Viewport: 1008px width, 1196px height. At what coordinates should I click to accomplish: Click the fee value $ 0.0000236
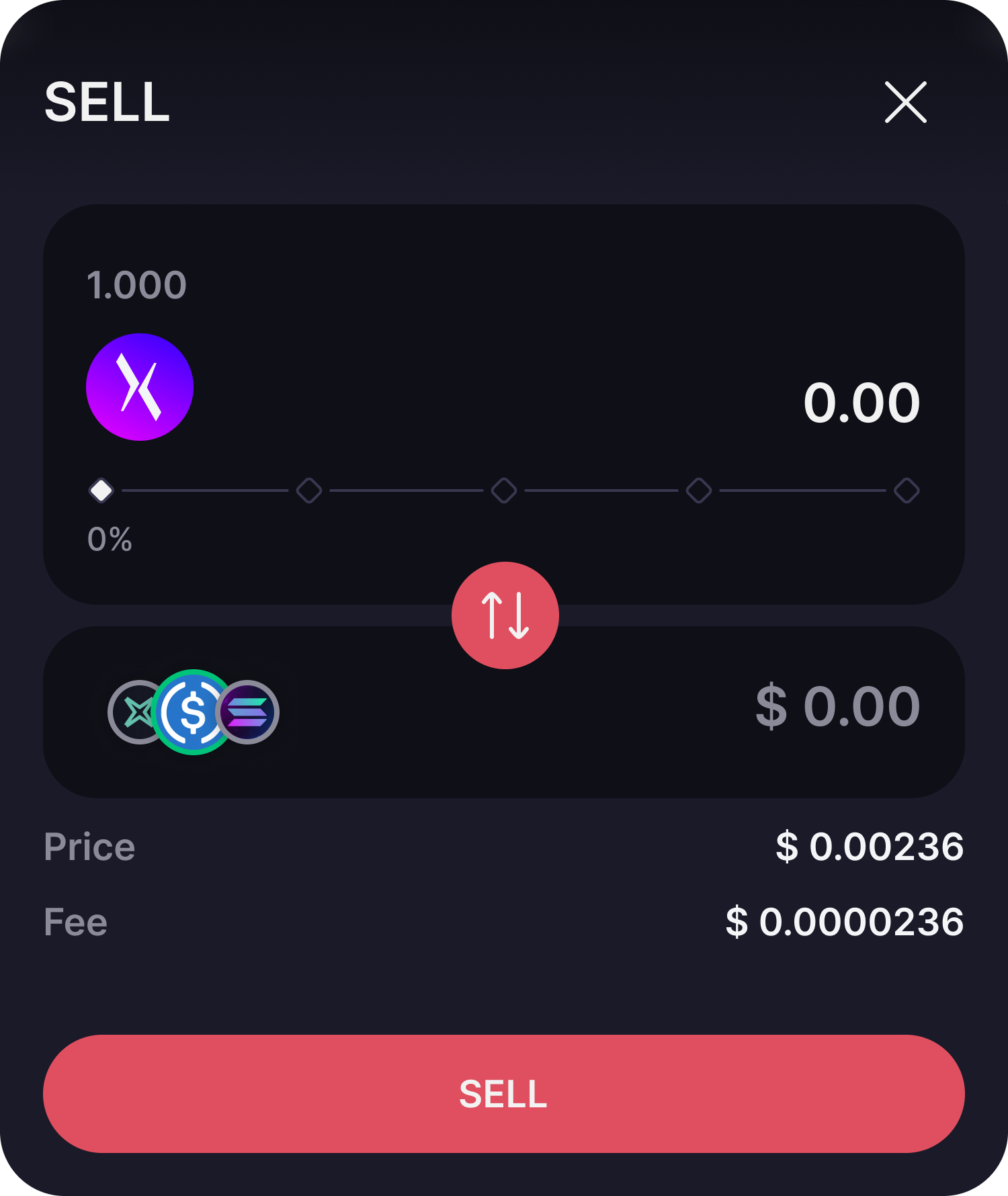click(845, 922)
